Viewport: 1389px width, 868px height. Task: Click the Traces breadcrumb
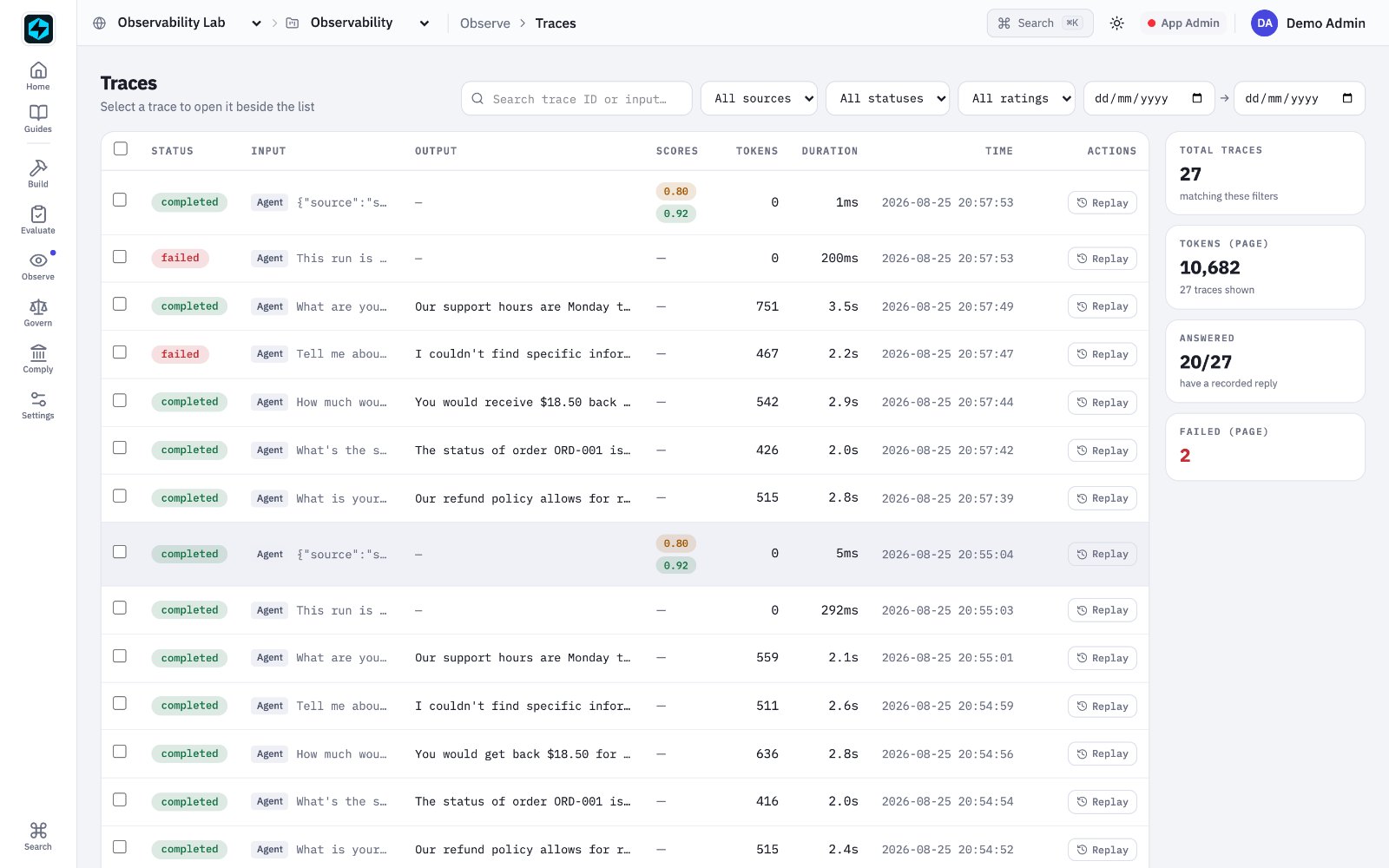tap(556, 23)
